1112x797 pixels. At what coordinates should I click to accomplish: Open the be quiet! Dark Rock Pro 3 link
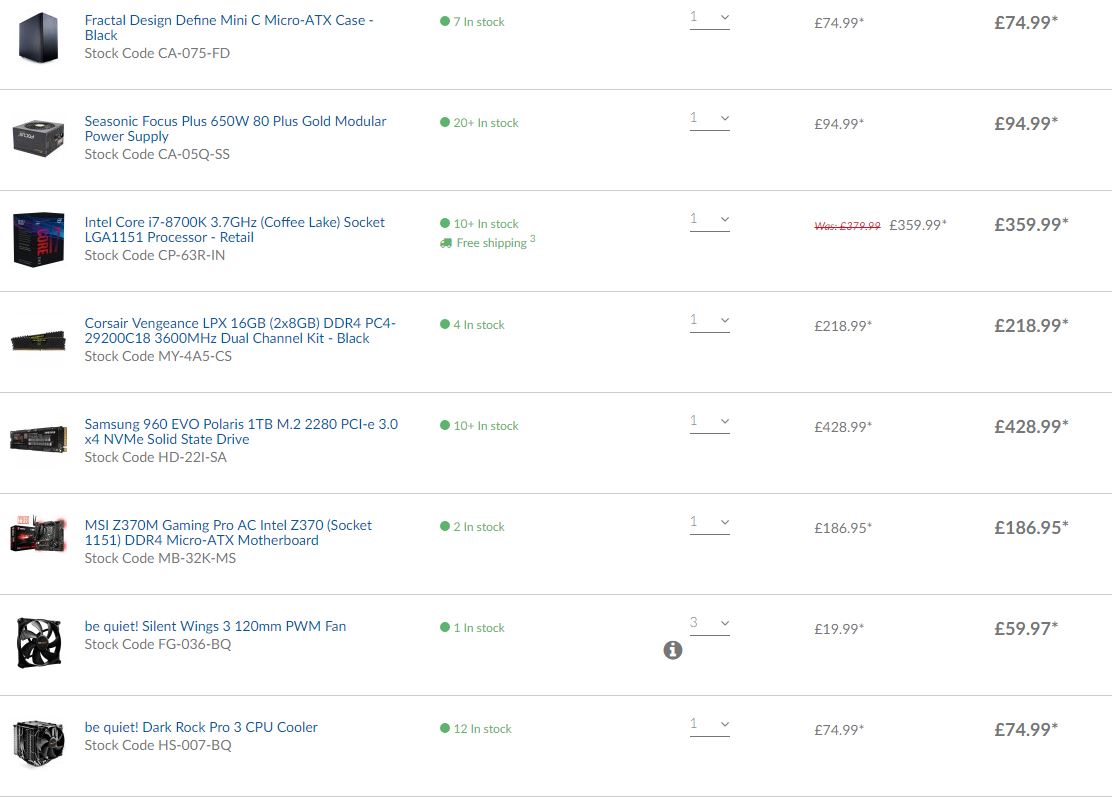tap(201, 727)
